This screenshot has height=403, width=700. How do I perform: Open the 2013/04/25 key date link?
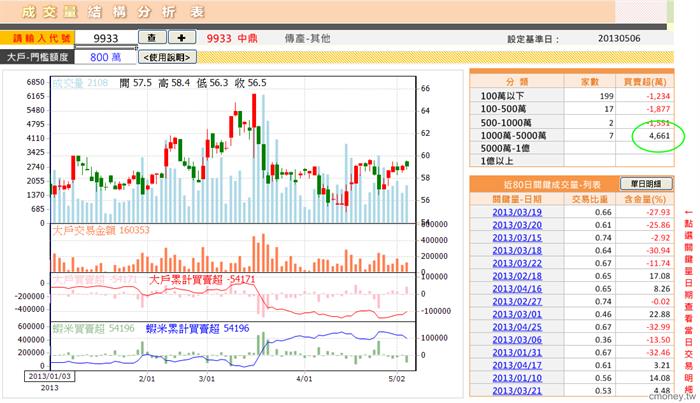pyautogui.click(x=518, y=326)
